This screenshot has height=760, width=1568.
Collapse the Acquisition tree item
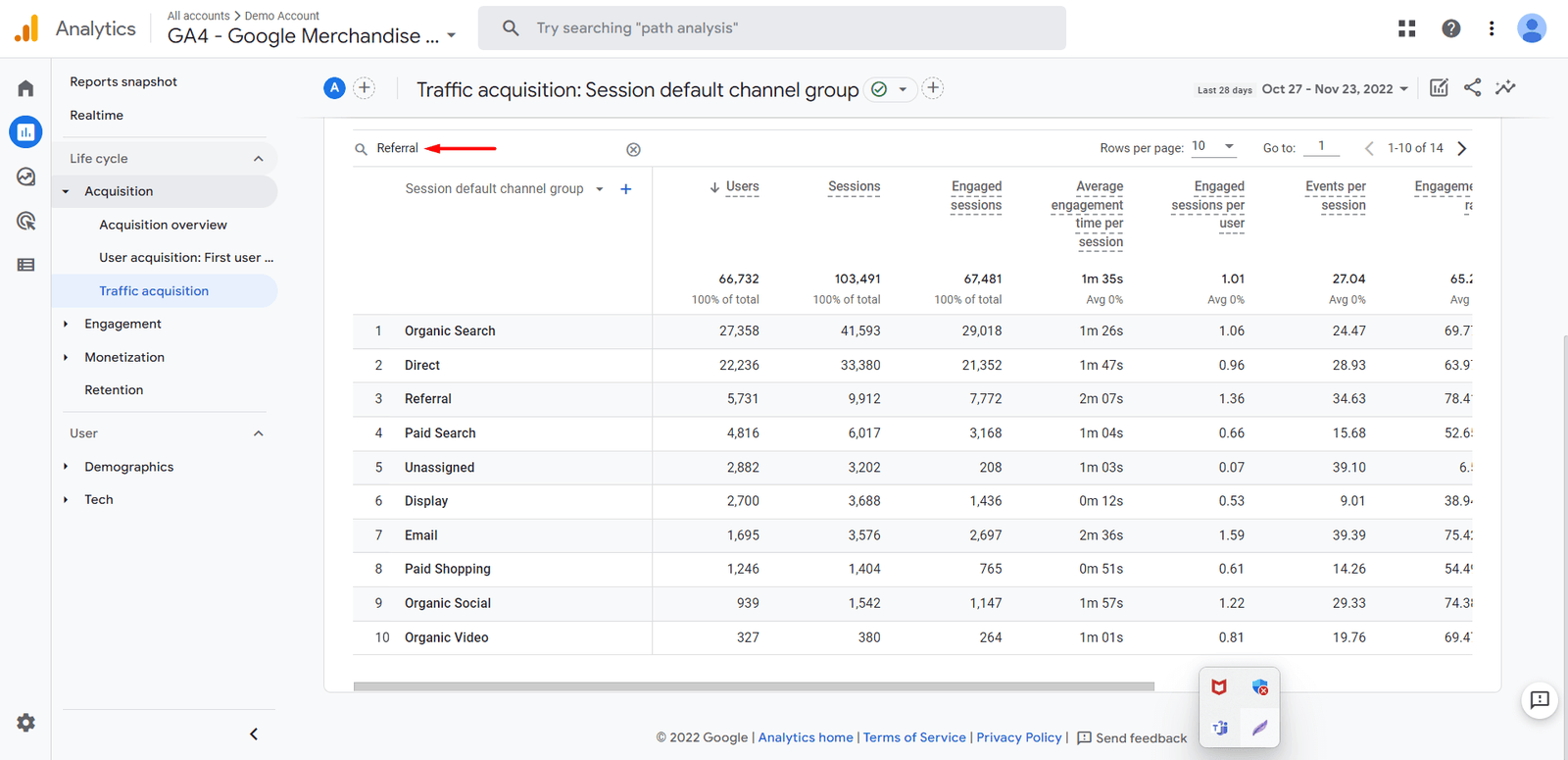pyautogui.click(x=66, y=191)
